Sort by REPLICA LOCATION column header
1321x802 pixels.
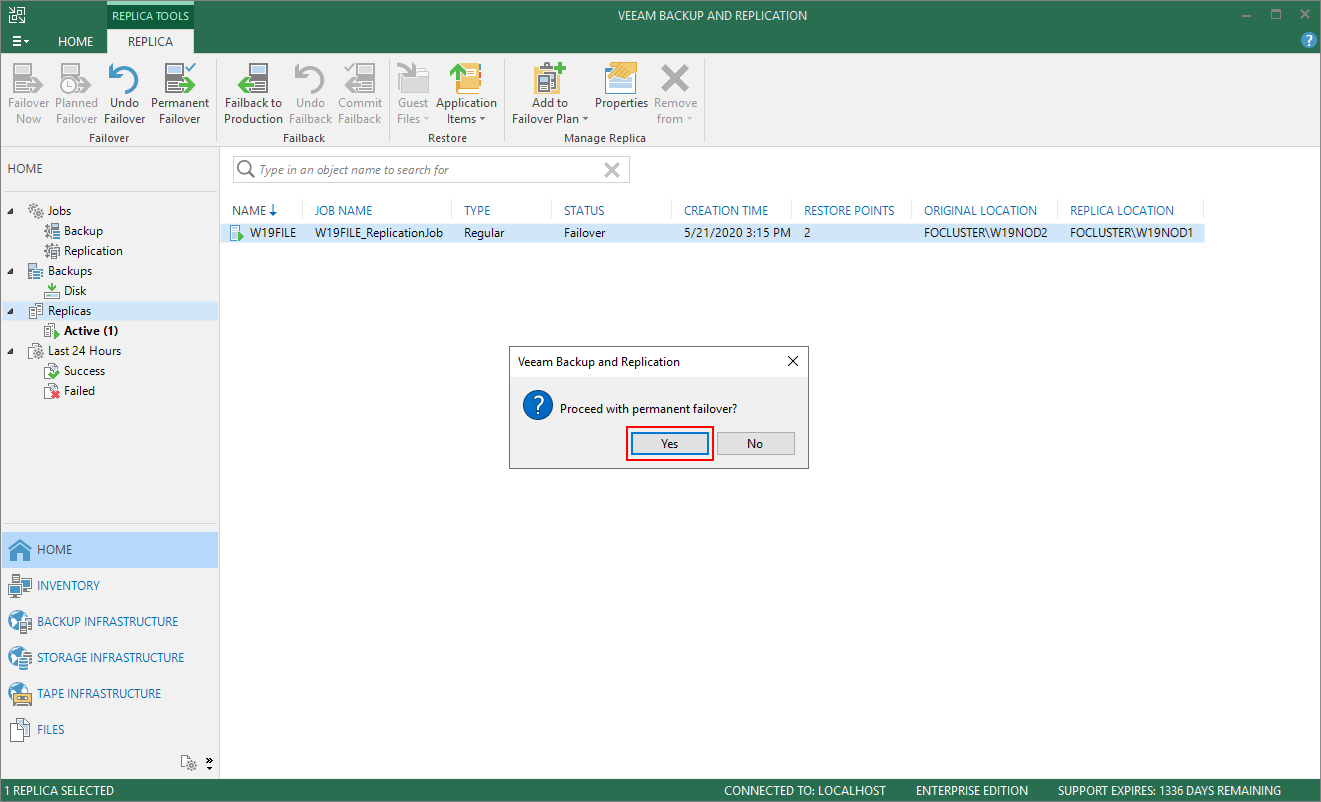[x=1122, y=211]
